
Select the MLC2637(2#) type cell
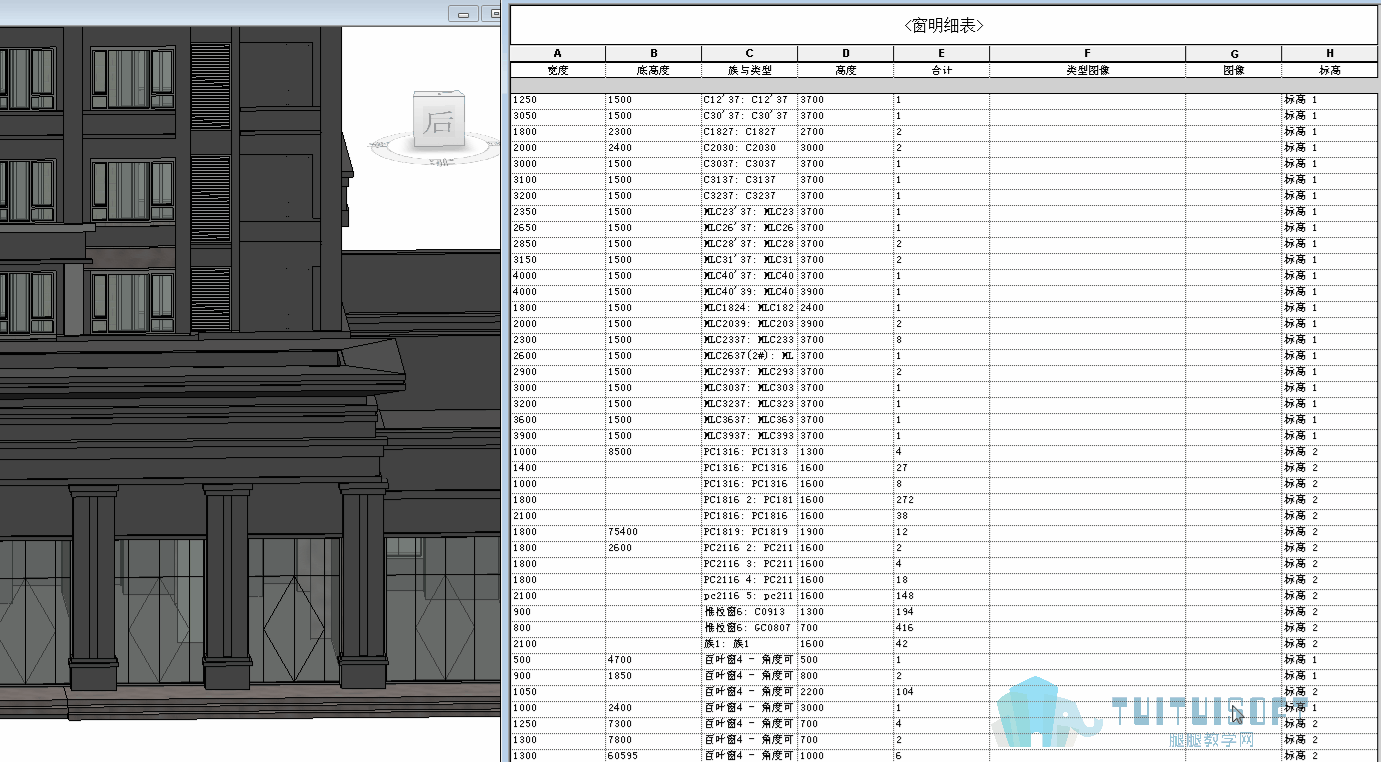749,356
